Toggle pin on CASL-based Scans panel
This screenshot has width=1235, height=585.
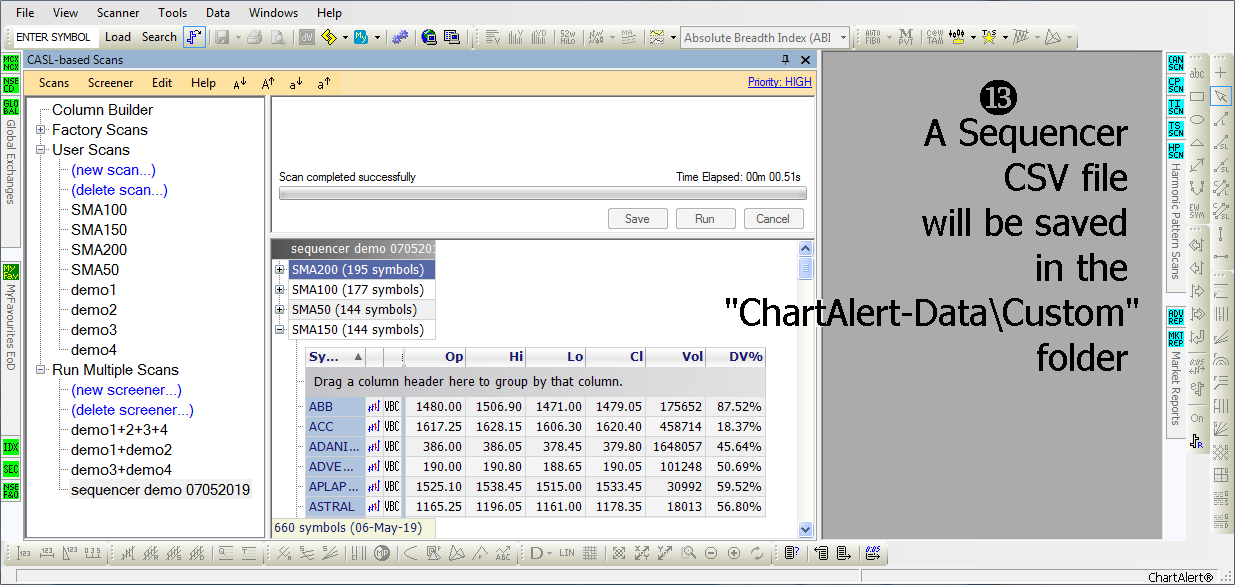tap(785, 60)
